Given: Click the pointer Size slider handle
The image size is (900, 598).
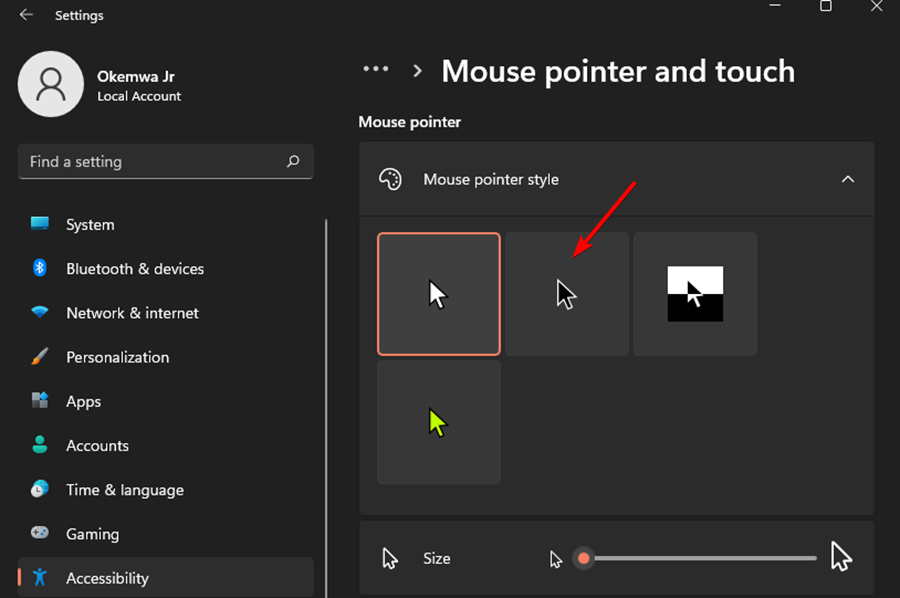Looking at the screenshot, I should point(584,558).
